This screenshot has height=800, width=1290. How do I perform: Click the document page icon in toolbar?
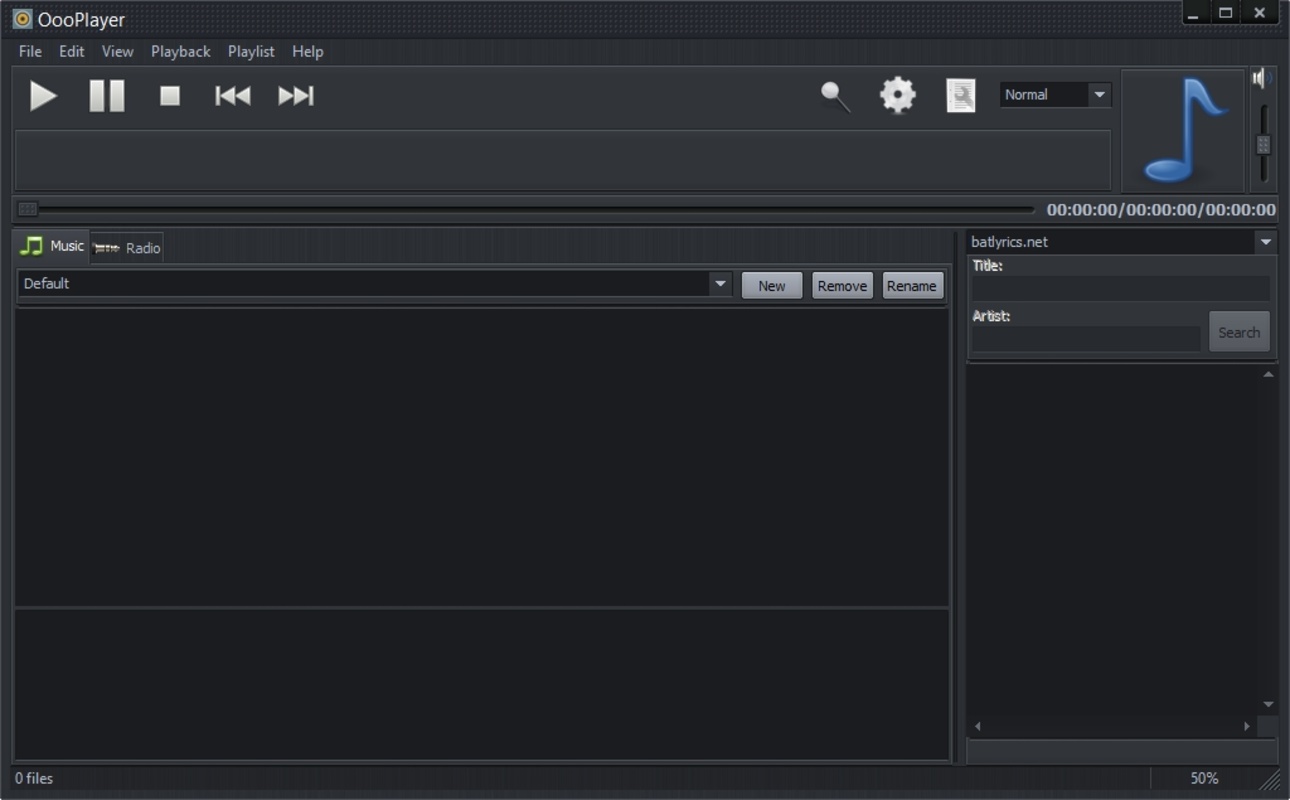[x=960, y=96]
